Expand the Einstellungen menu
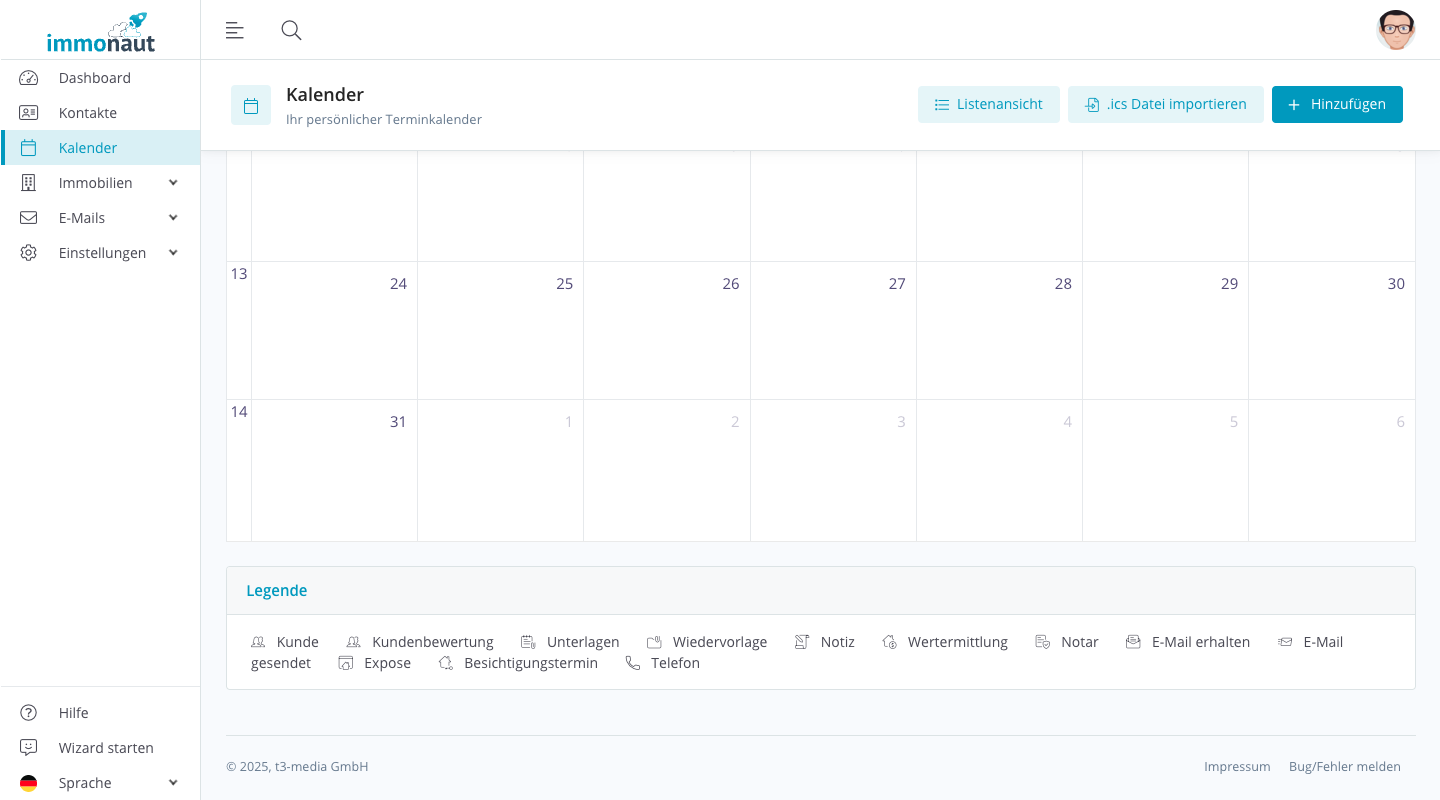 (172, 252)
